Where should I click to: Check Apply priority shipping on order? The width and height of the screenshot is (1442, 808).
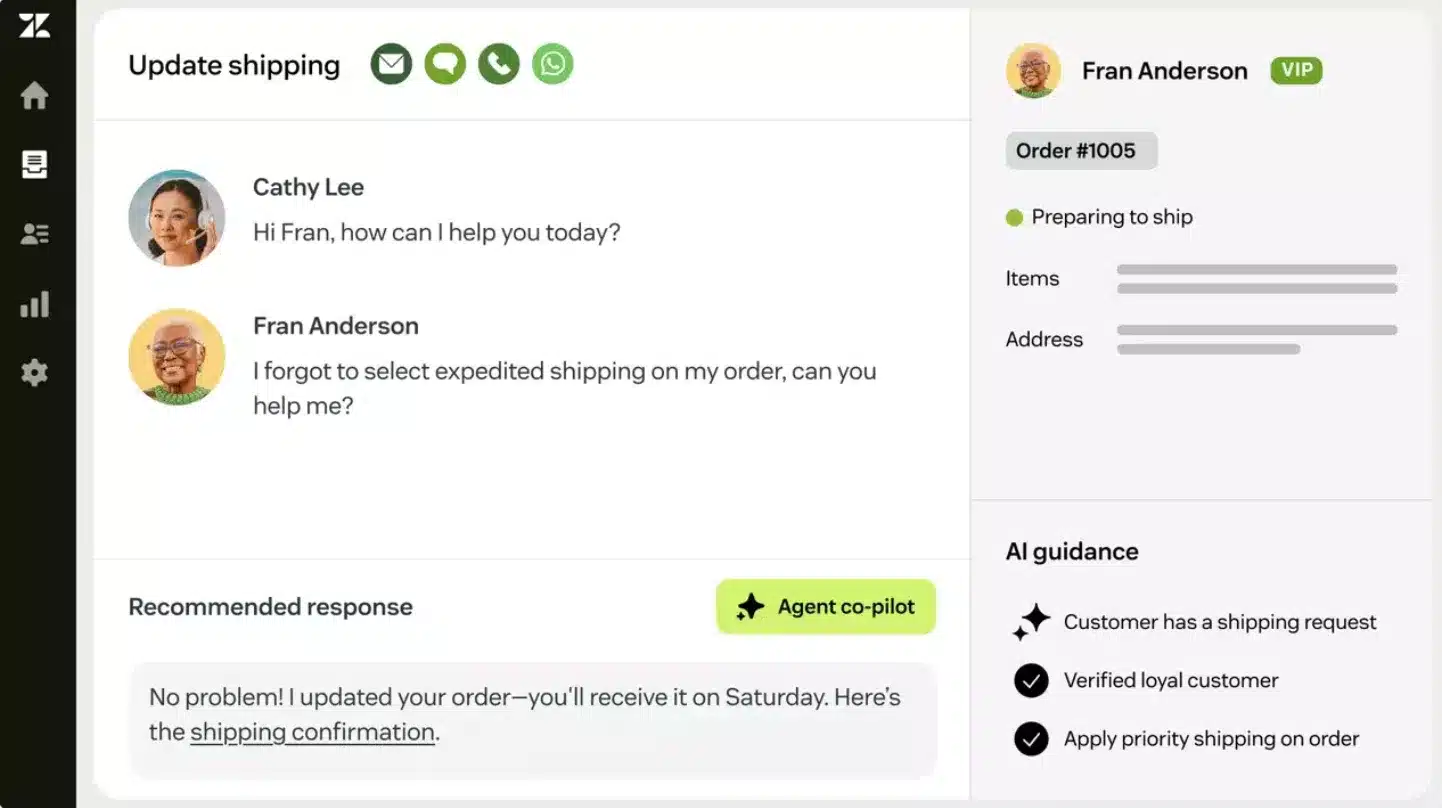click(1031, 738)
